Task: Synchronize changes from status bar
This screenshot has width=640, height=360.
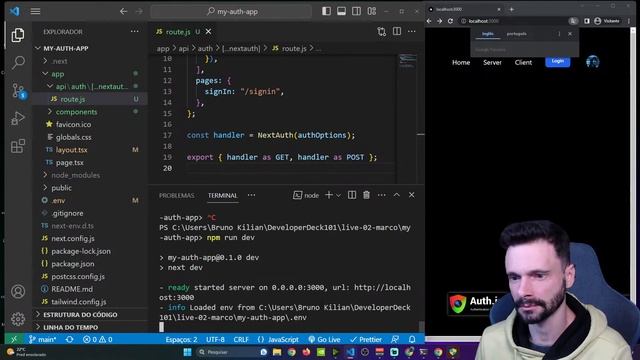Action: pos(69,339)
